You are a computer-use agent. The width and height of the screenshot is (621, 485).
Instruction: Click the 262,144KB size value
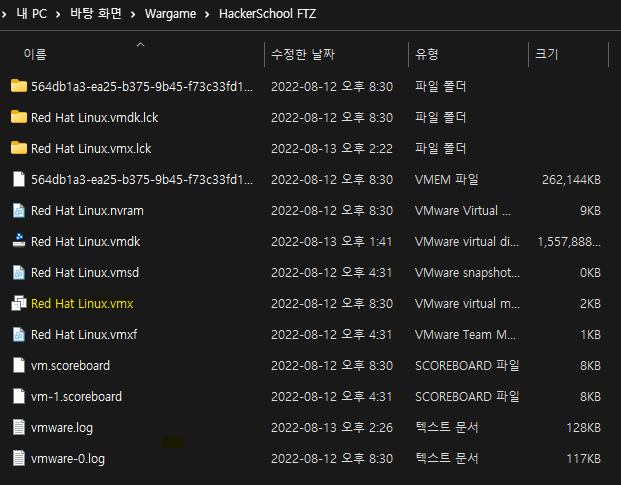pos(571,180)
